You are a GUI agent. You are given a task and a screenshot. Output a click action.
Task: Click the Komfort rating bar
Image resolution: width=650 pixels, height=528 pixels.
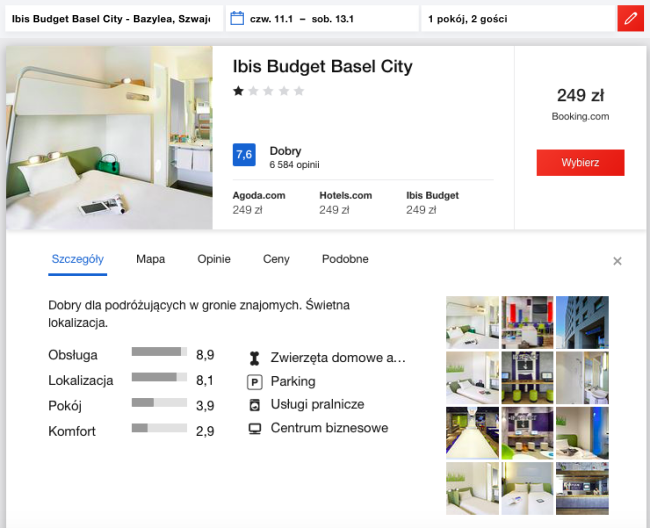(159, 428)
